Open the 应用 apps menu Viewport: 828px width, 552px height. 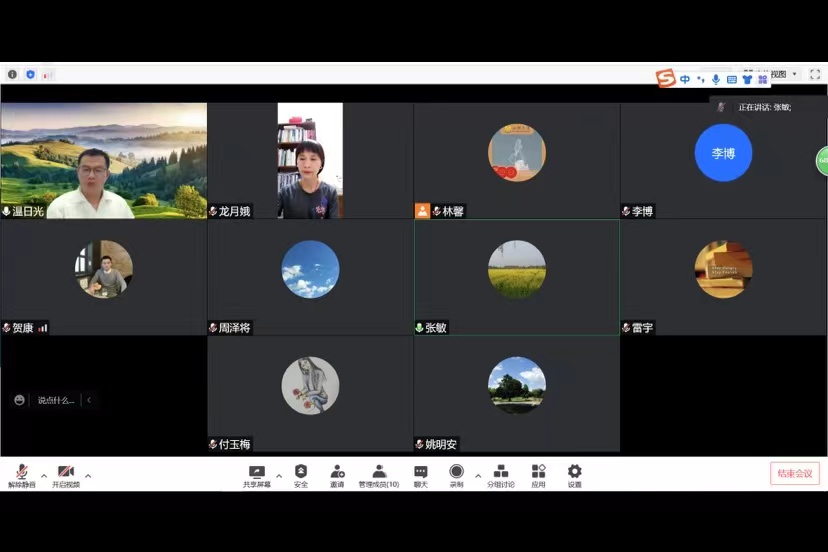(x=538, y=474)
